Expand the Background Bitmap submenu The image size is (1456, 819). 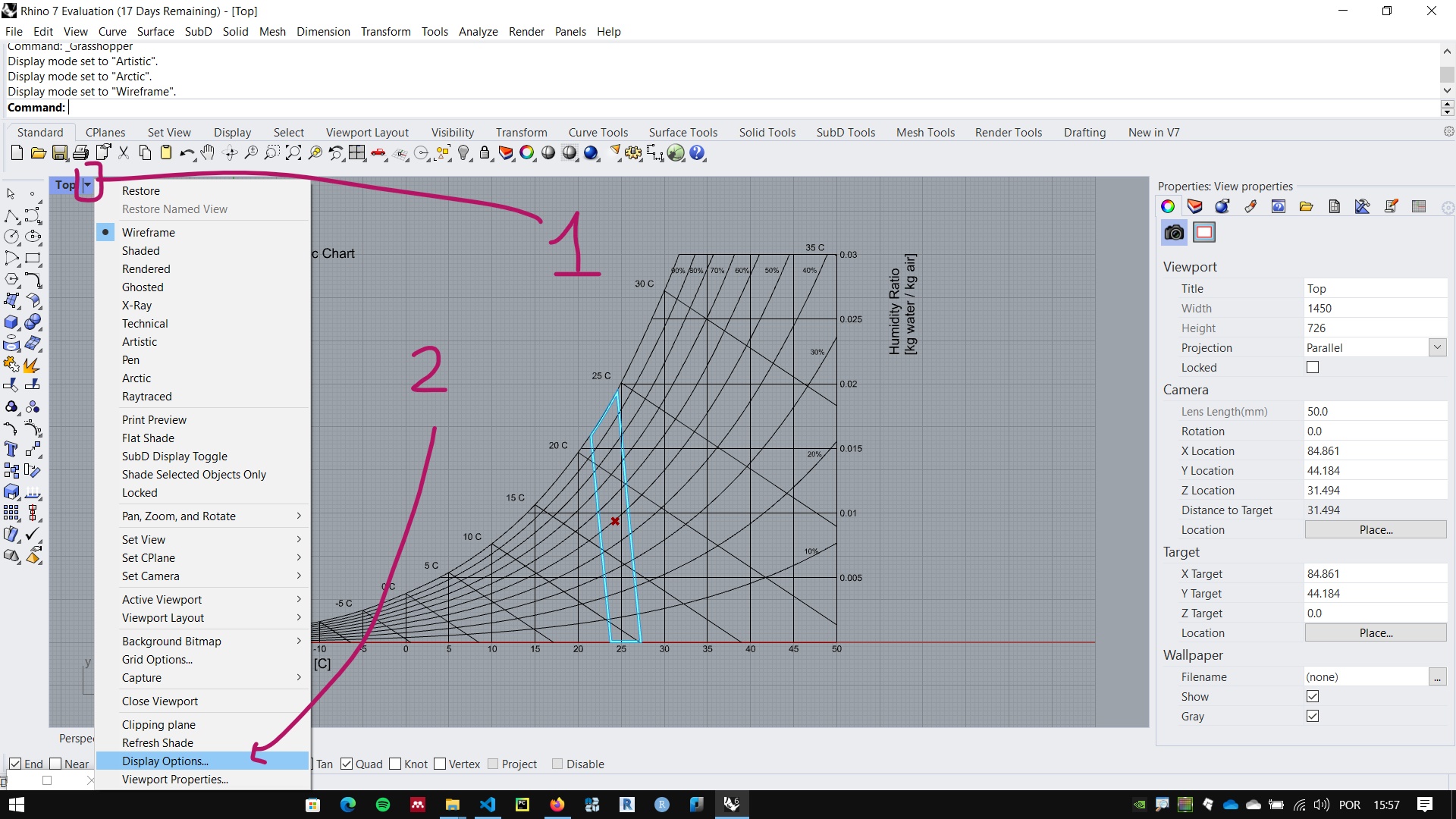202,642
